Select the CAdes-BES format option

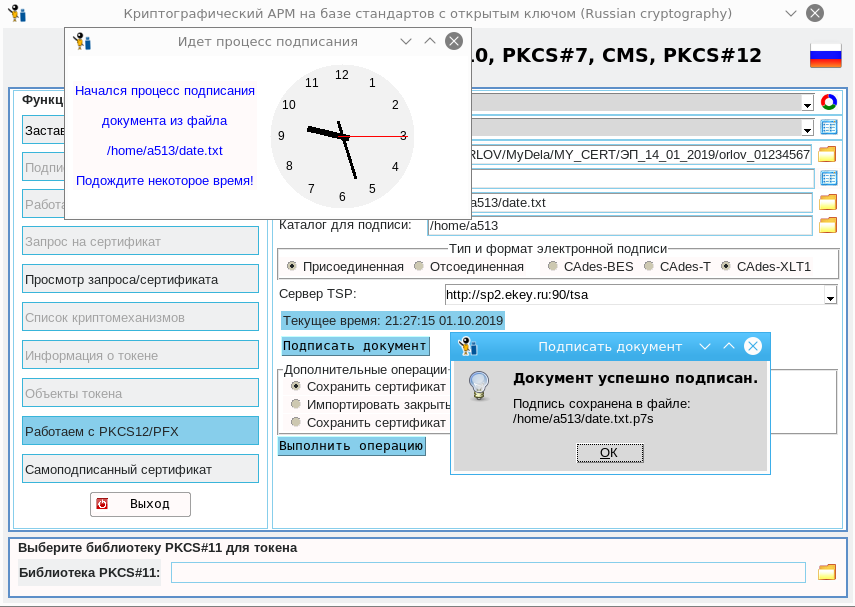click(553, 267)
